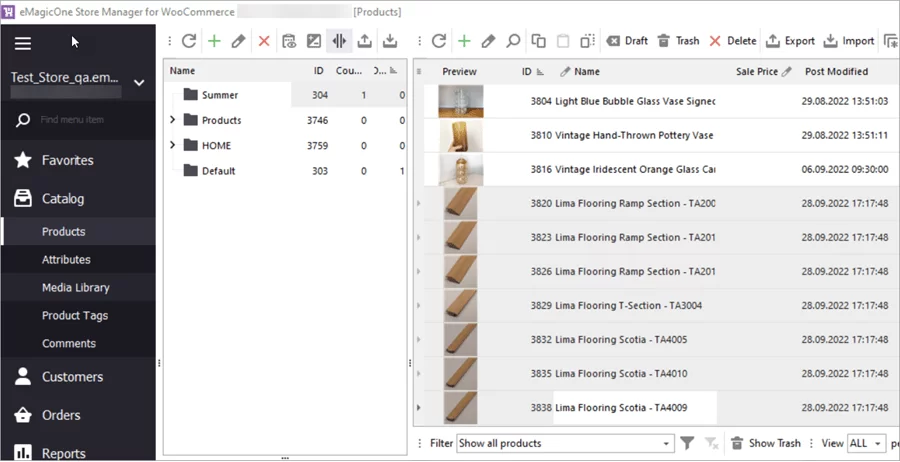900x462 pixels.
Task: Select the Light Blue Bubble Glass Vase thumbnail
Action: click(x=460, y=101)
